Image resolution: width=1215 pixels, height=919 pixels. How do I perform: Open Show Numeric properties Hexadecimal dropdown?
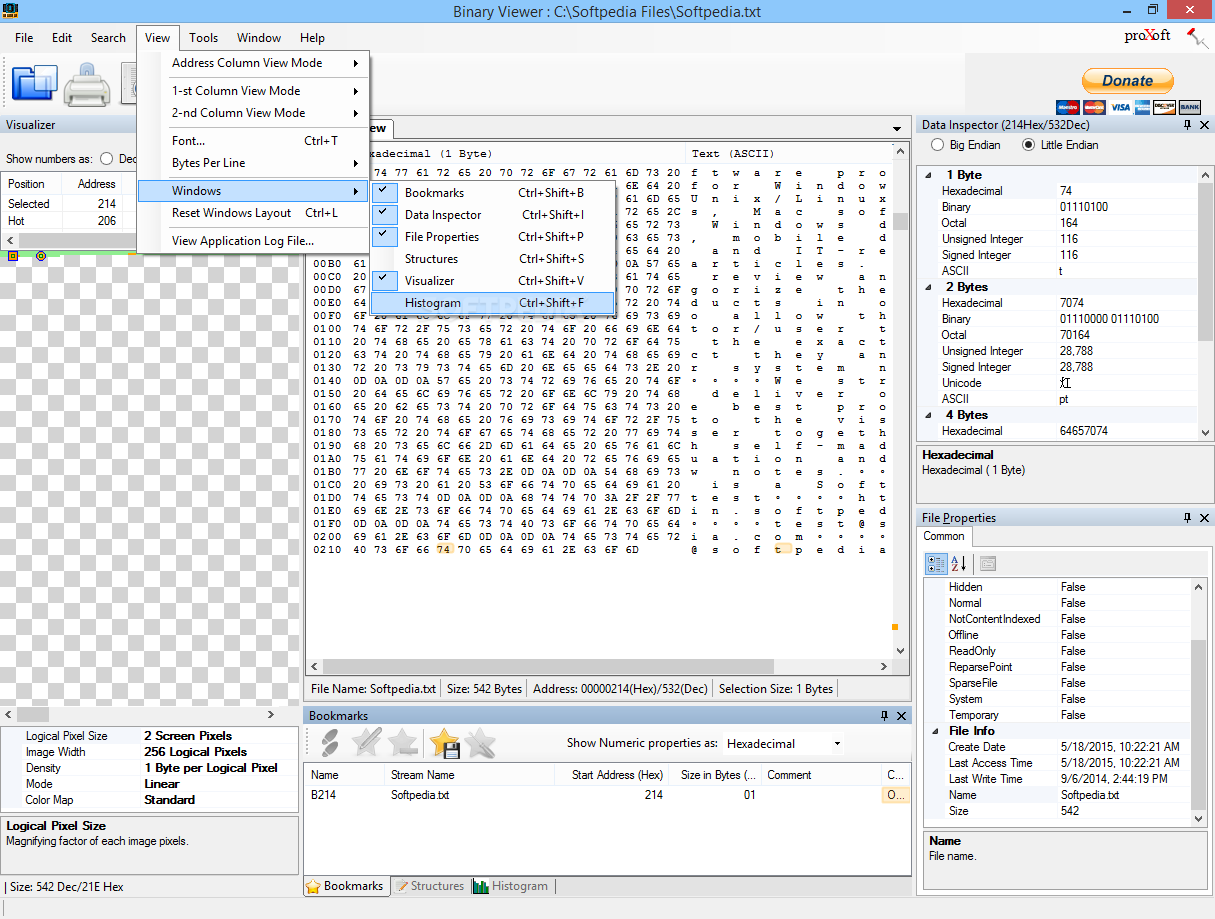tap(837, 743)
